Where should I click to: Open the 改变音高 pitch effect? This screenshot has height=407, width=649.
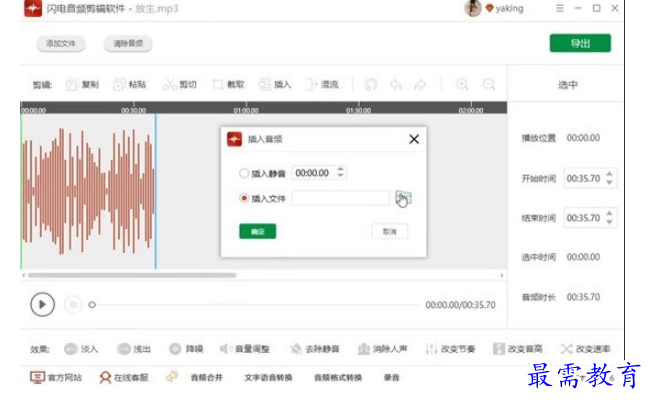518,349
